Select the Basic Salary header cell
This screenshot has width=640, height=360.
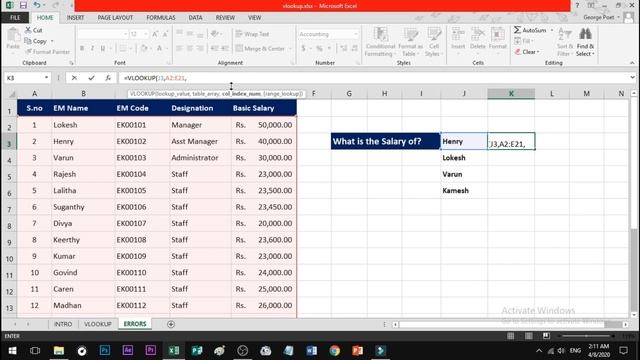(x=264, y=108)
